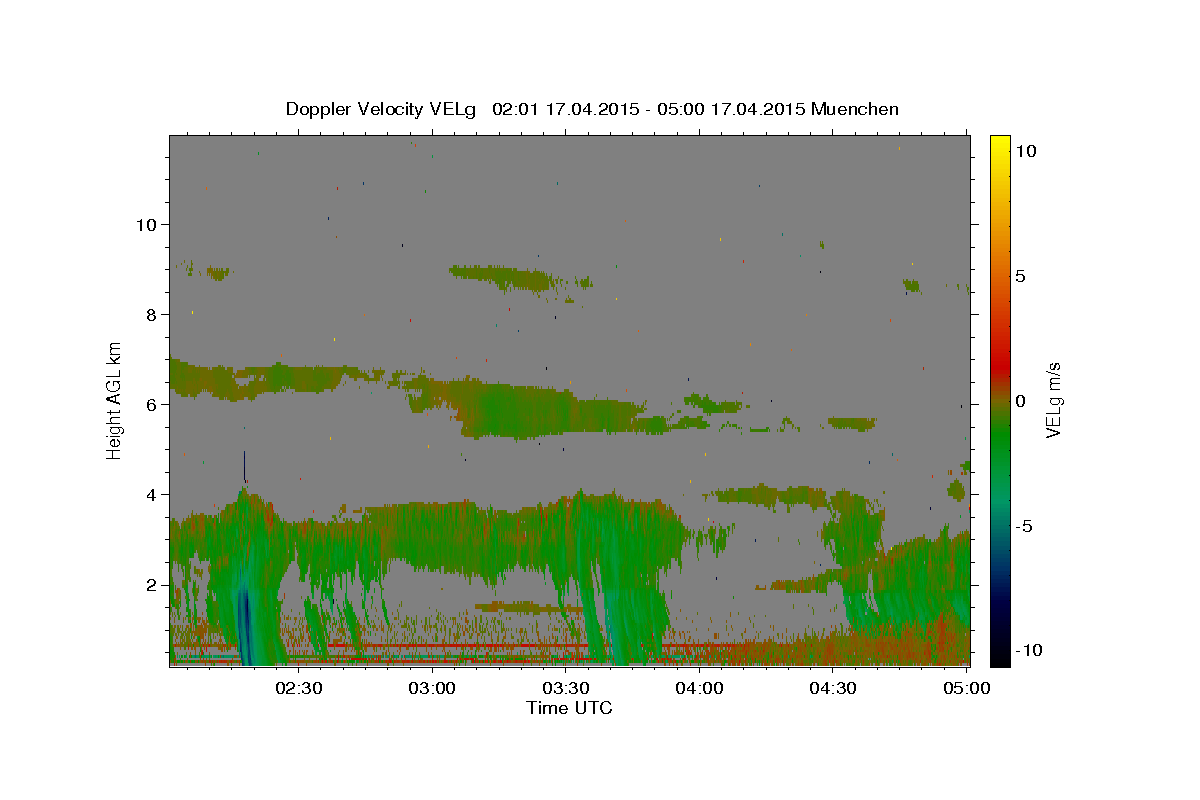
Task: Click the 05:00 time tick label
Action: tap(966, 688)
